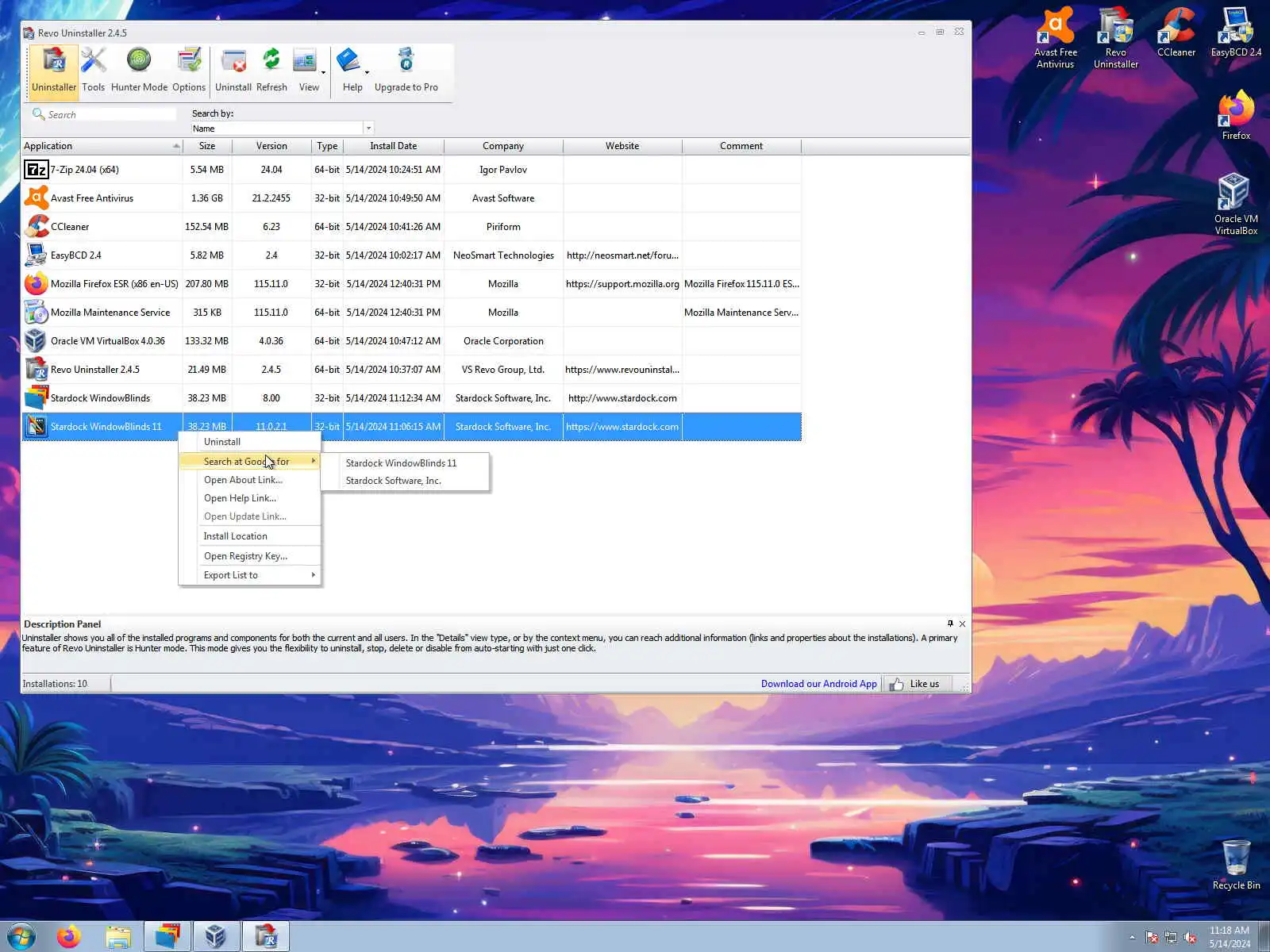Open CCleaner desktop shortcut
Screen dimensions: 1270x952
[x=1176, y=33]
